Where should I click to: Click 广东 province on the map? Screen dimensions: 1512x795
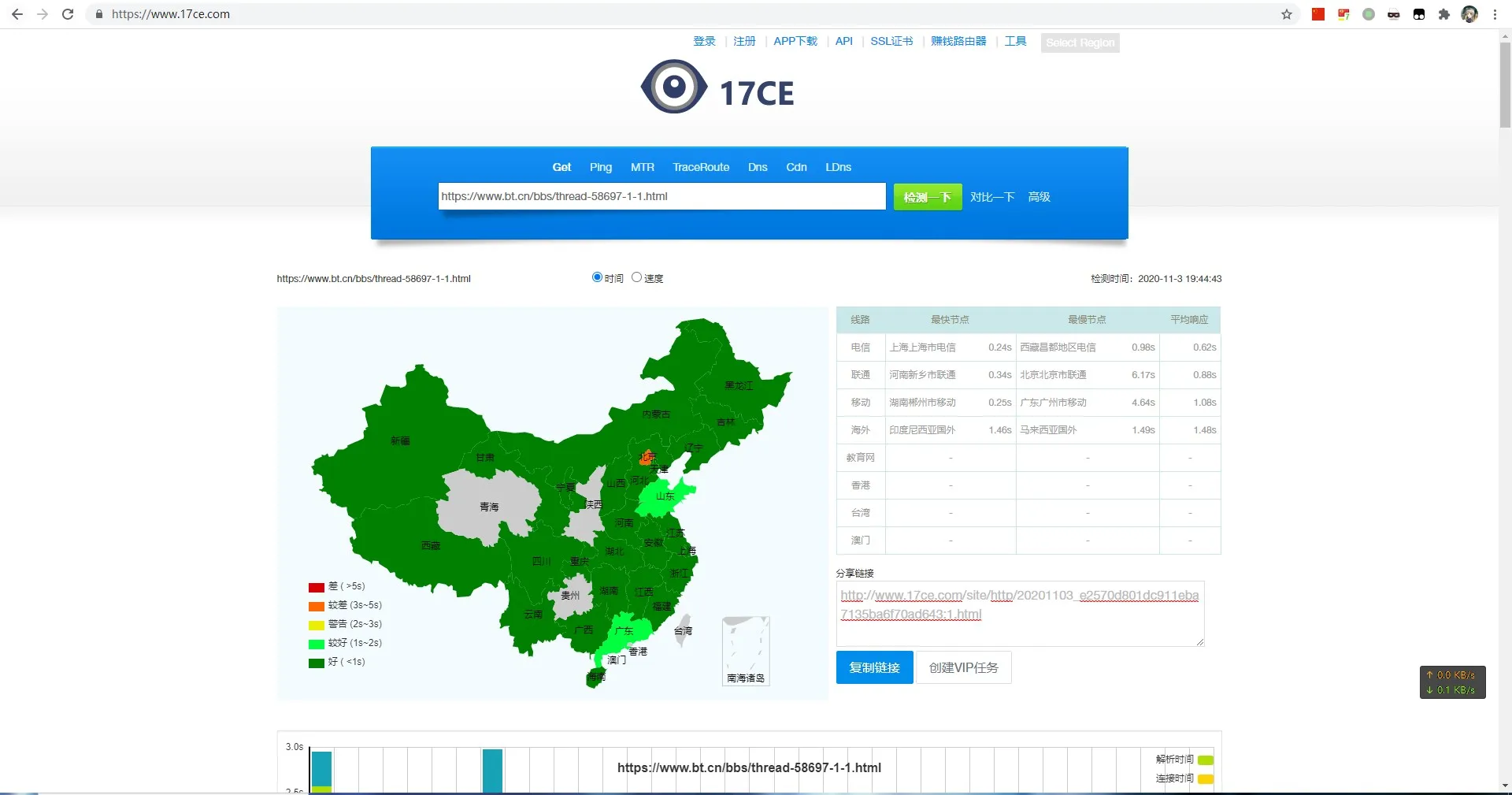click(624, 631)
